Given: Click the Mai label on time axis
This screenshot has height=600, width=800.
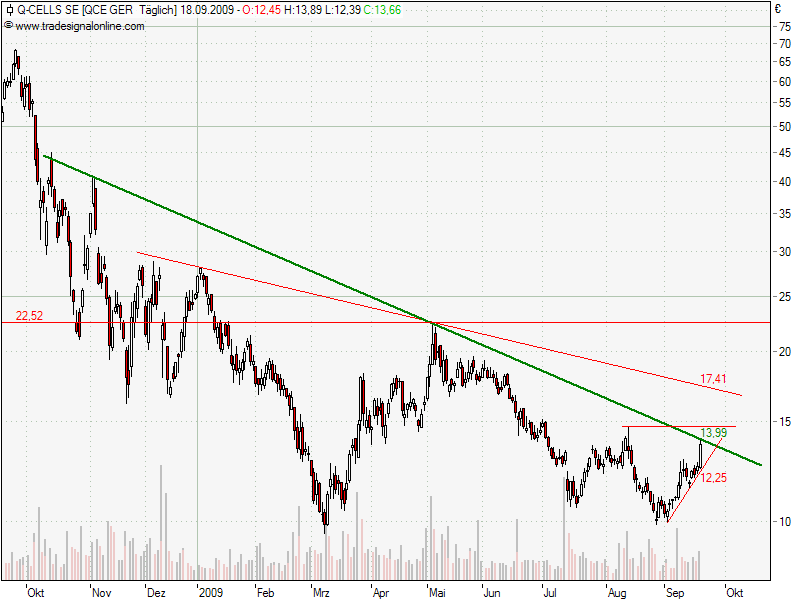Looking at the screenshot, I should pos(439,591).
